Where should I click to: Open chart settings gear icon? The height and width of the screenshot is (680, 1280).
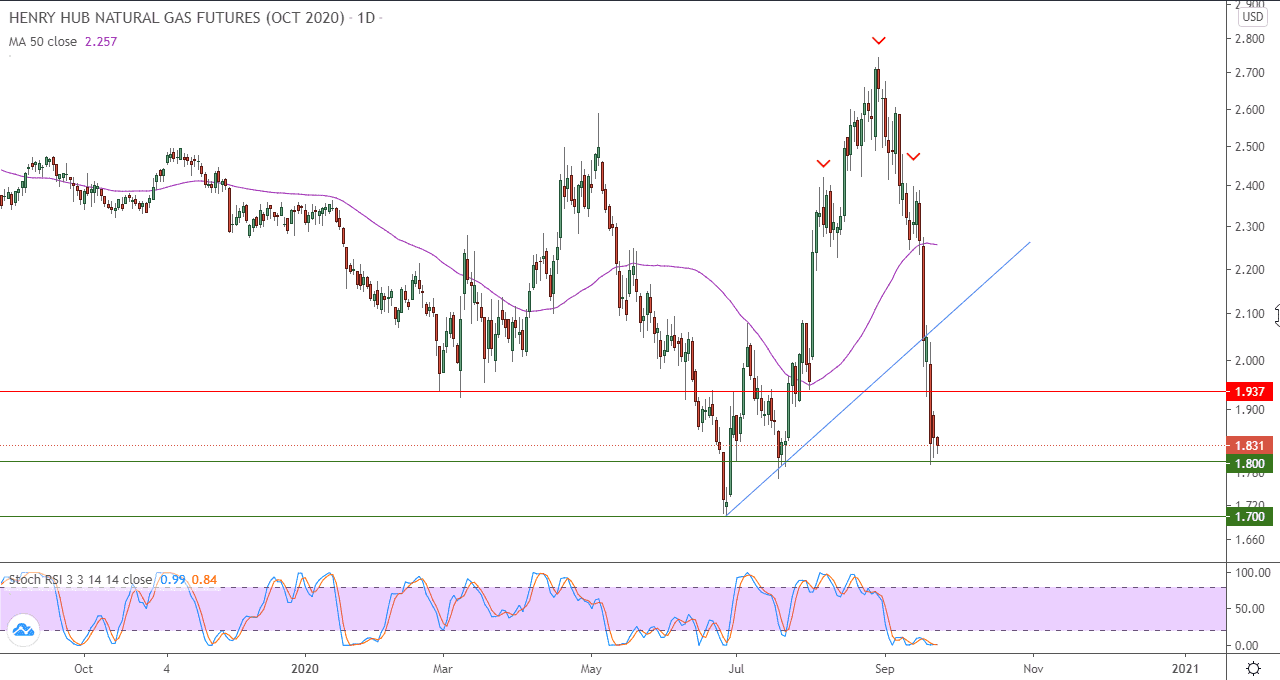click(x=1253, y=668)
